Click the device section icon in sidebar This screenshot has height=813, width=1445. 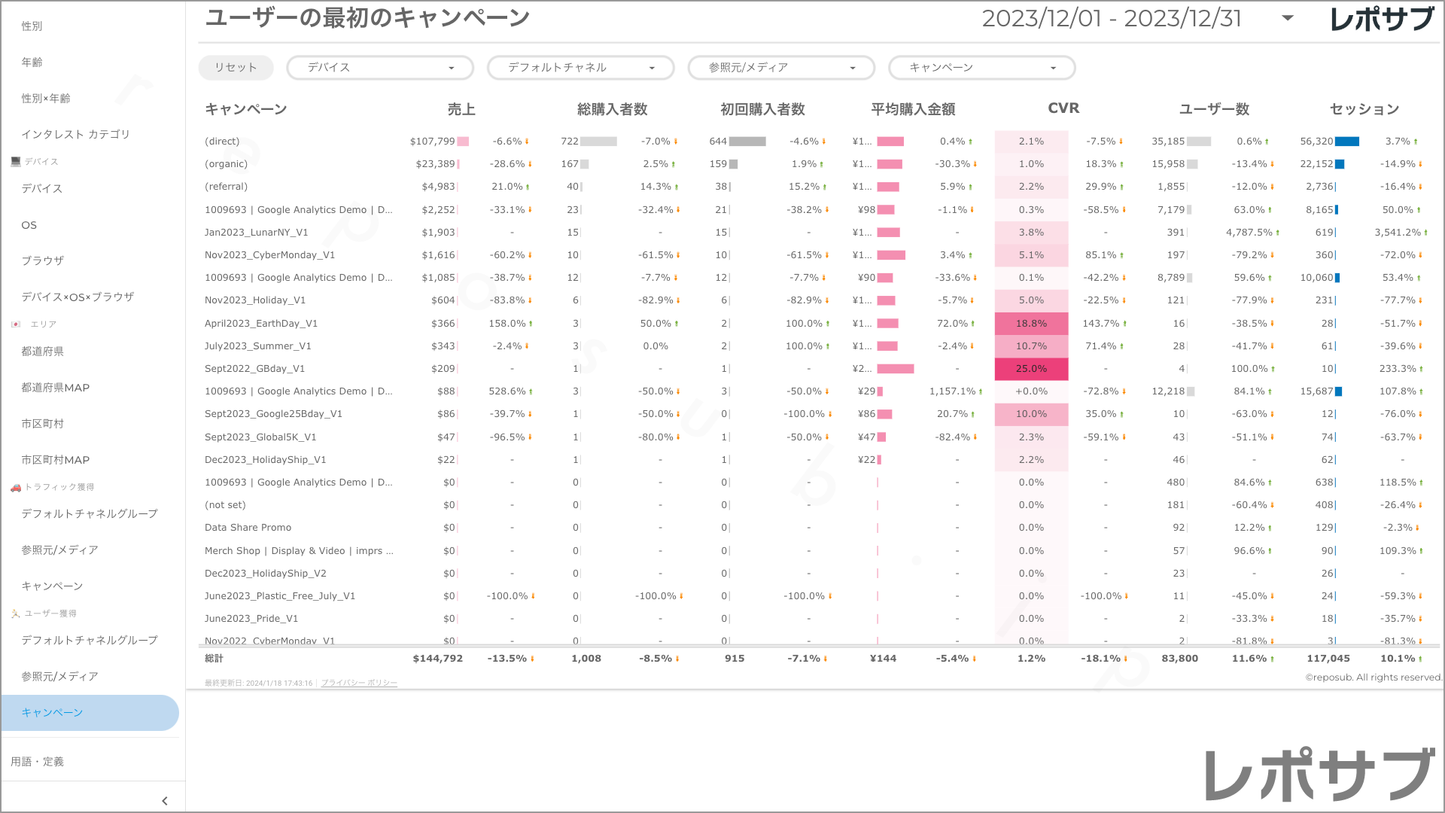15,161
